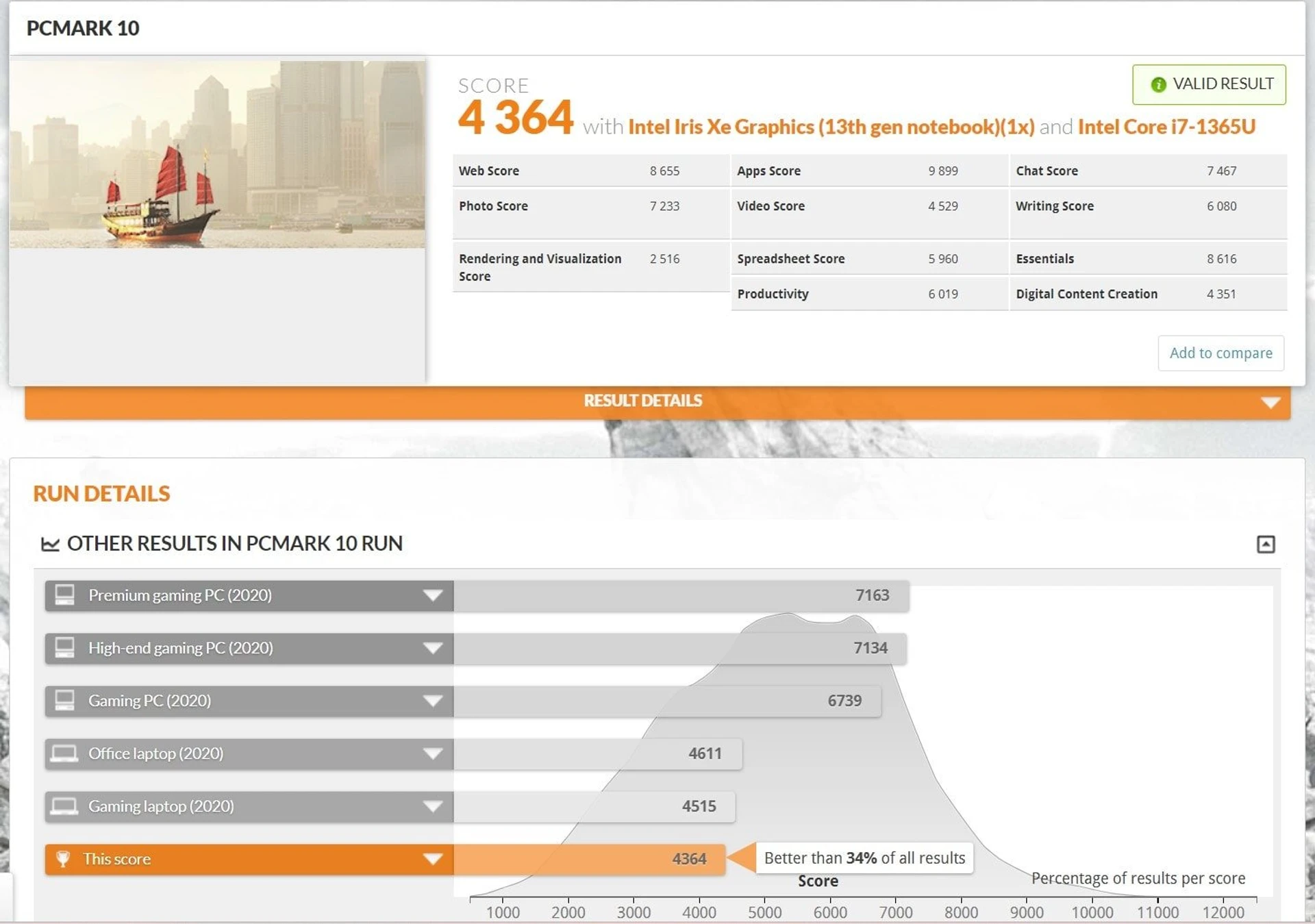Select the Spreadsheet Score value 5 960
The width and height of the screenshot is (1315, 924).
click(x=943, y=259)
